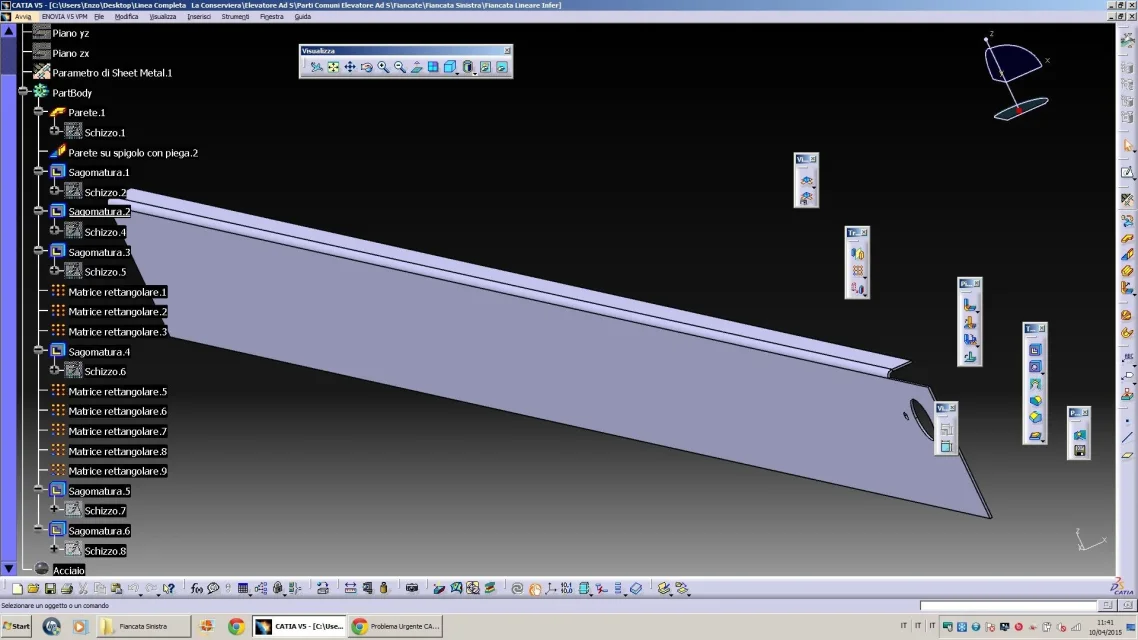Activate Fly mode in Visualizza toolbar
This screenshot has width=1138, height=640.
pos(316,67)
